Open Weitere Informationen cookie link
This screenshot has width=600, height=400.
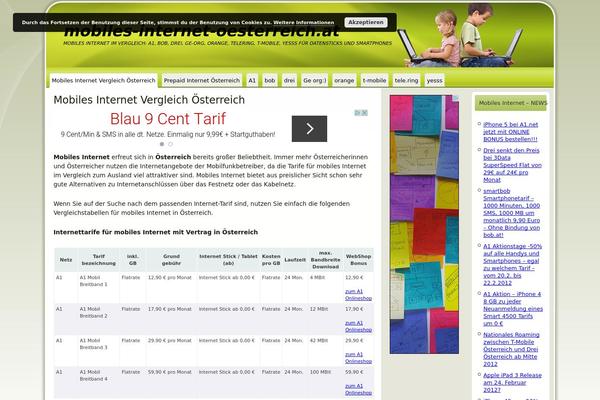point(303,23)
